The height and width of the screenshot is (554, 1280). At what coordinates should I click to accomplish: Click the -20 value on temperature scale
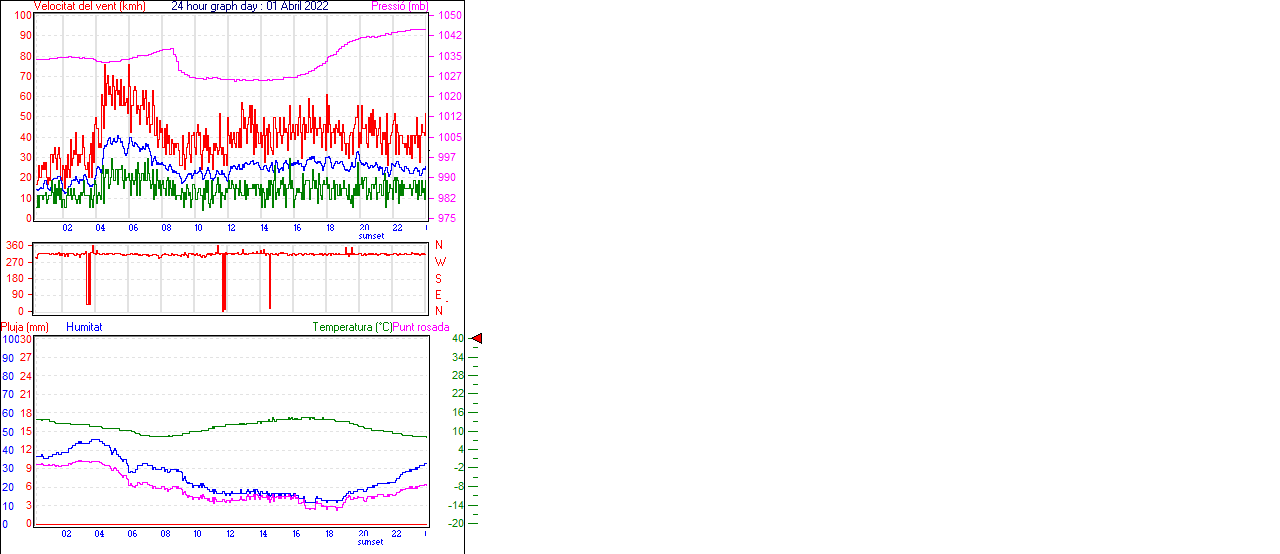pos(456,523)
